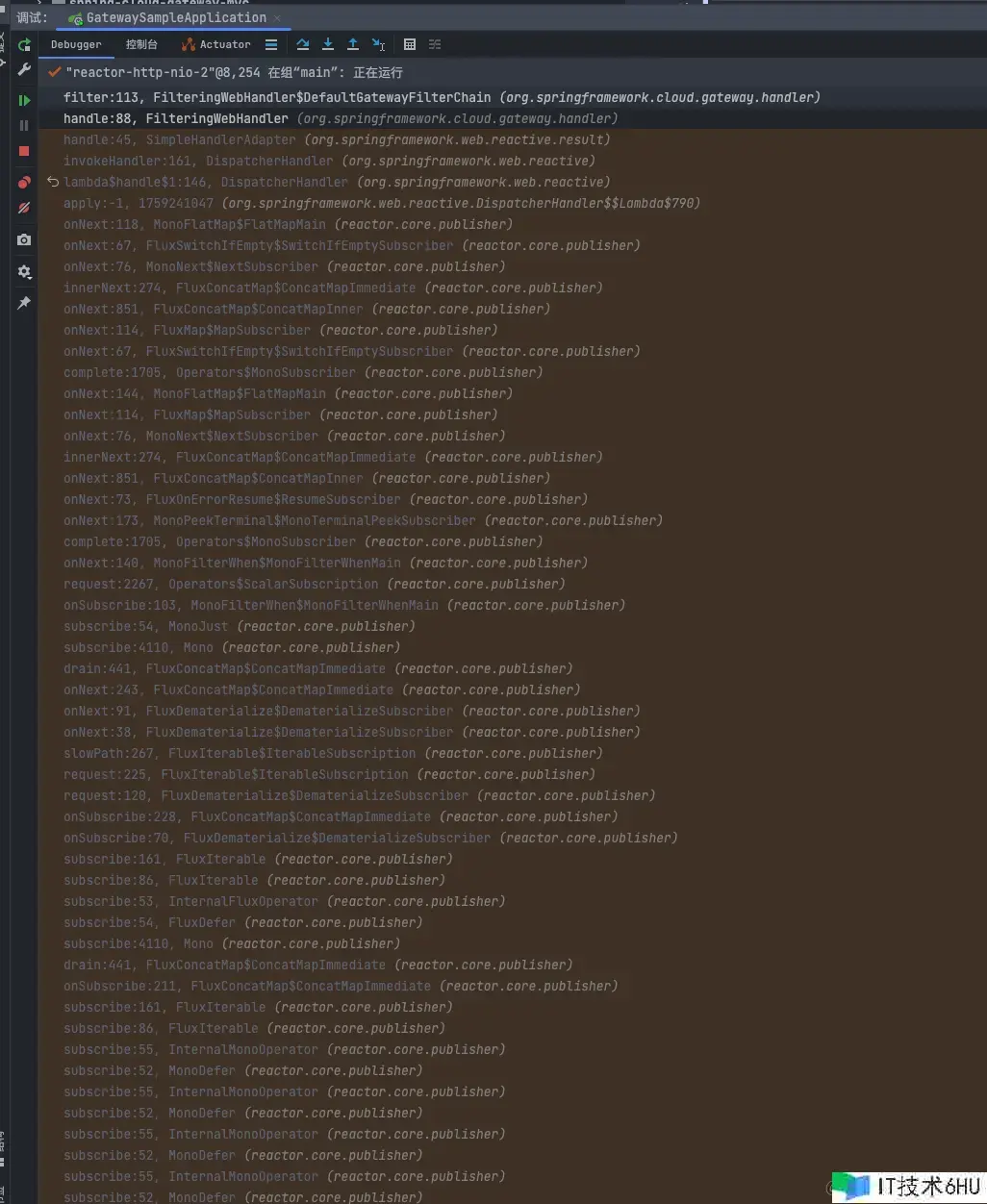Click the Run to Cursor icon
The height and width of the screenshot is (1204, 987).
pos(378,45)
